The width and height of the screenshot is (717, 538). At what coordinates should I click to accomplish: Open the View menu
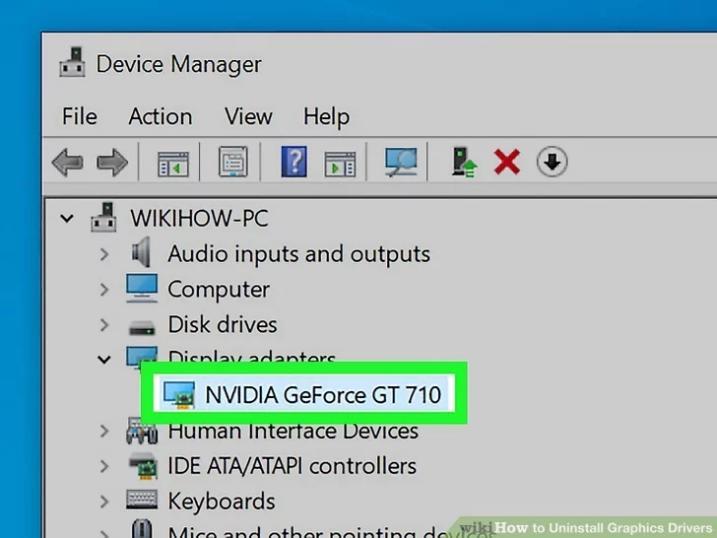(x=248, y=116)
